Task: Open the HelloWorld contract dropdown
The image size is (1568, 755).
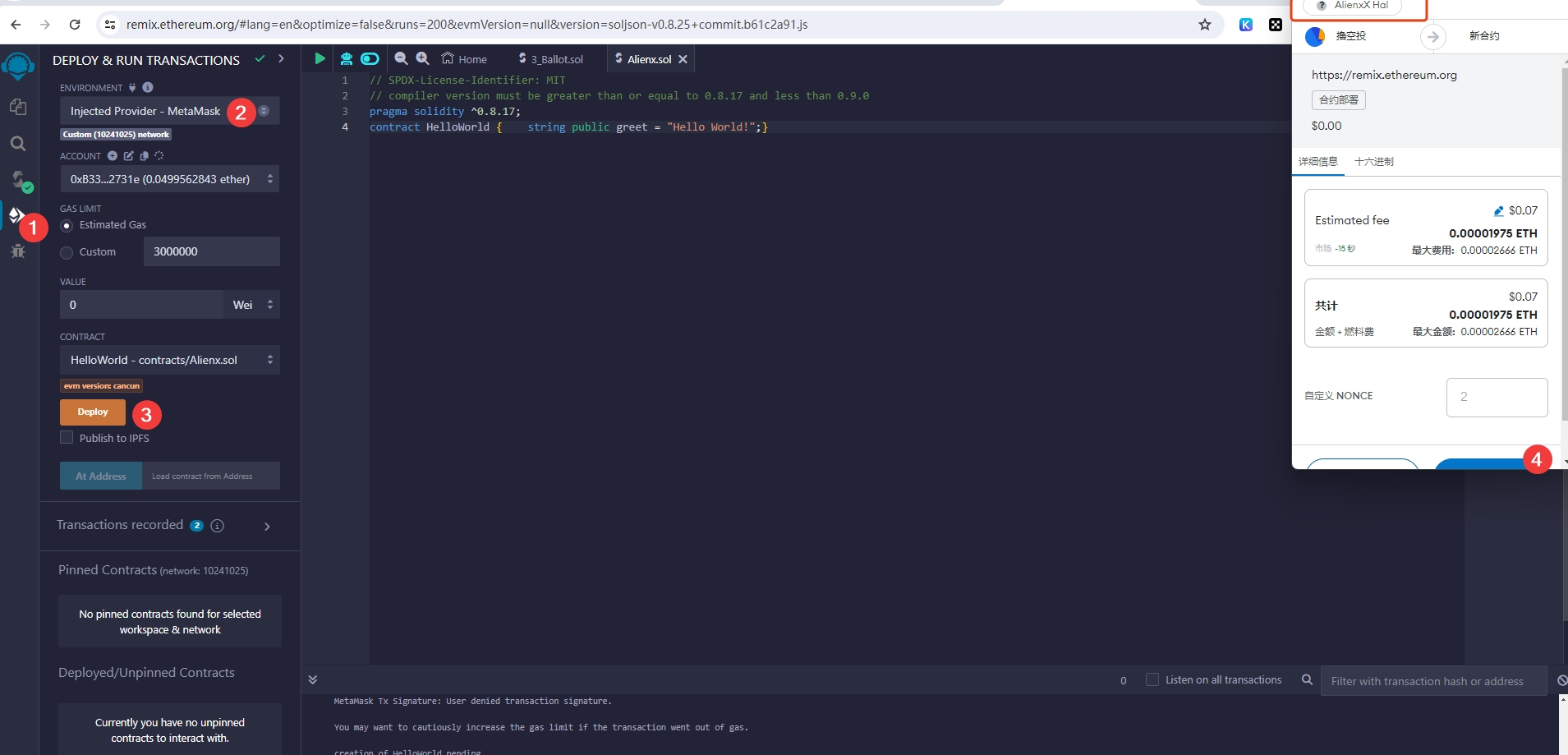Action: (169, 360)
